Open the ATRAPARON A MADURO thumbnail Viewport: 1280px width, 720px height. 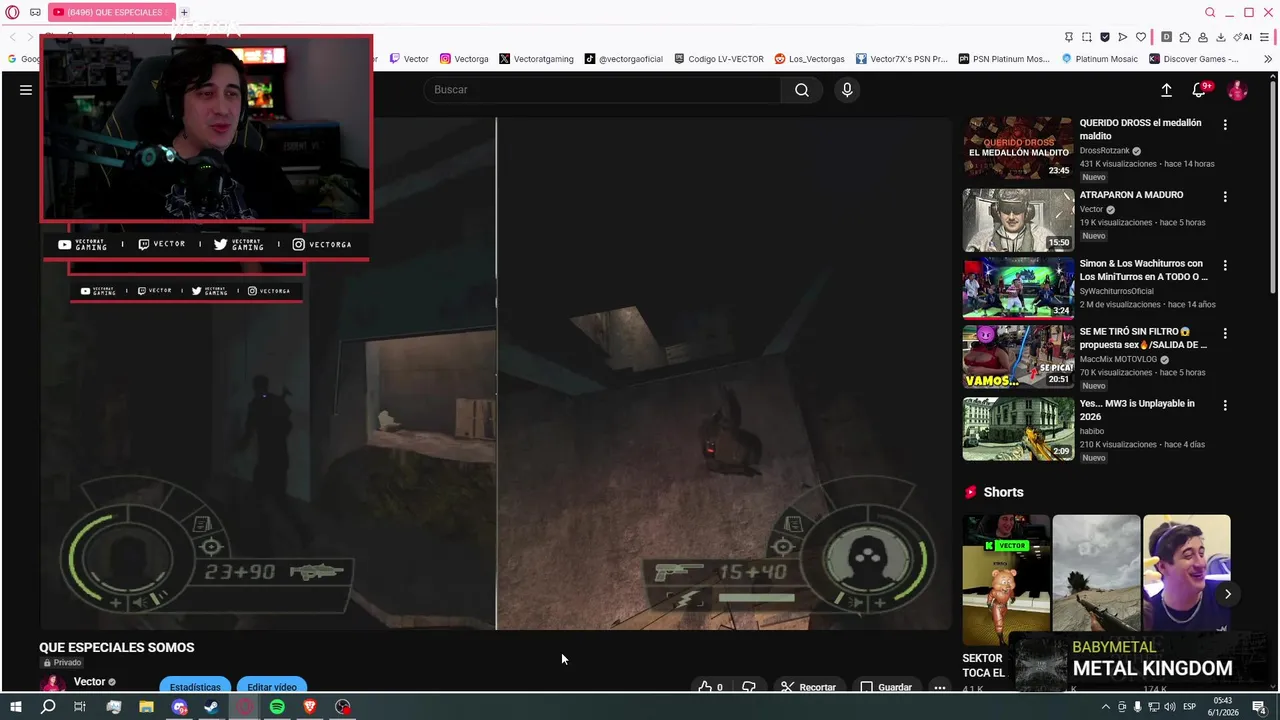click(x=1018, y=220)
